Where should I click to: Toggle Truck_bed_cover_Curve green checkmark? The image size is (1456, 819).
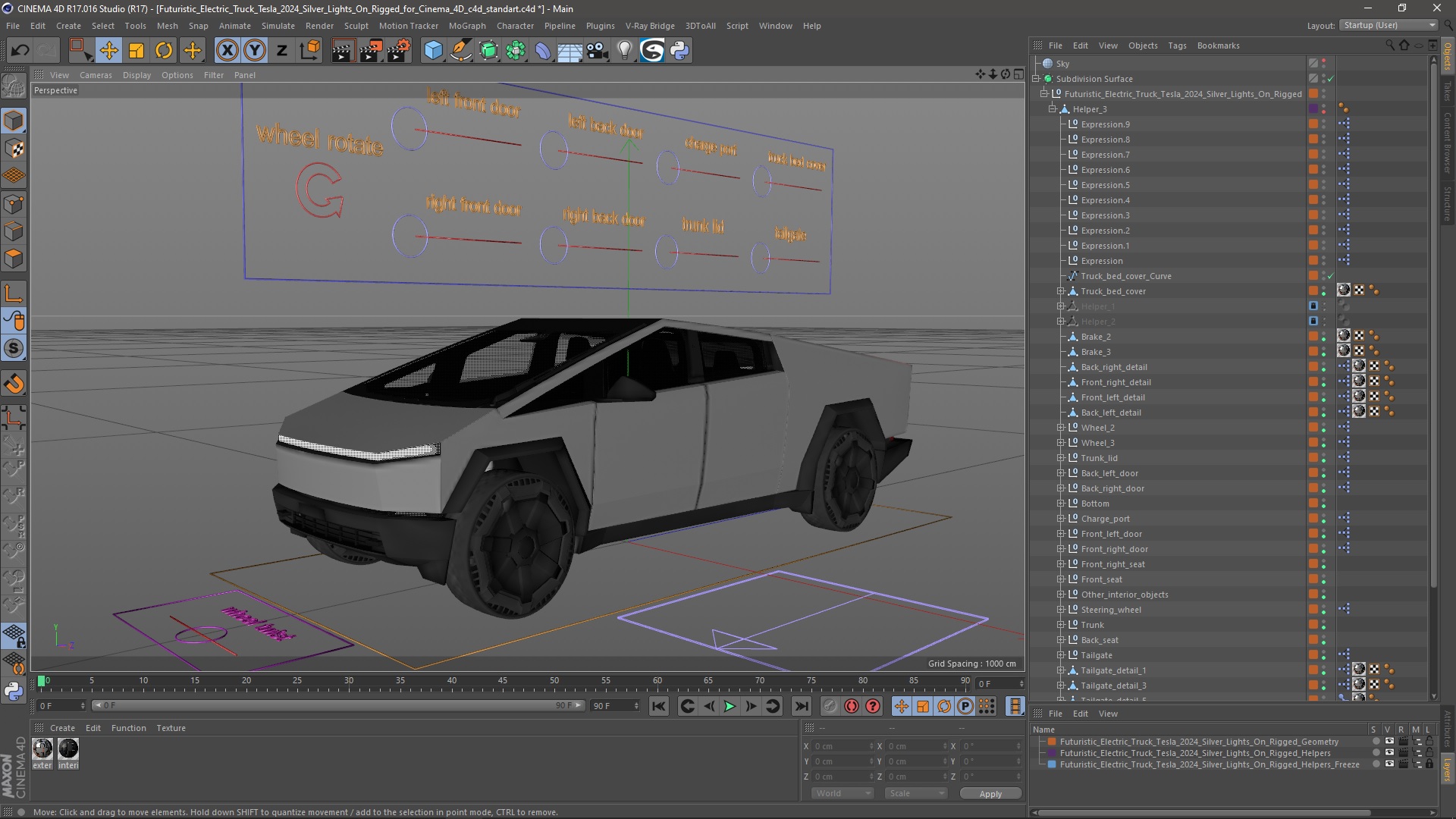click(x=1330, y=276)
